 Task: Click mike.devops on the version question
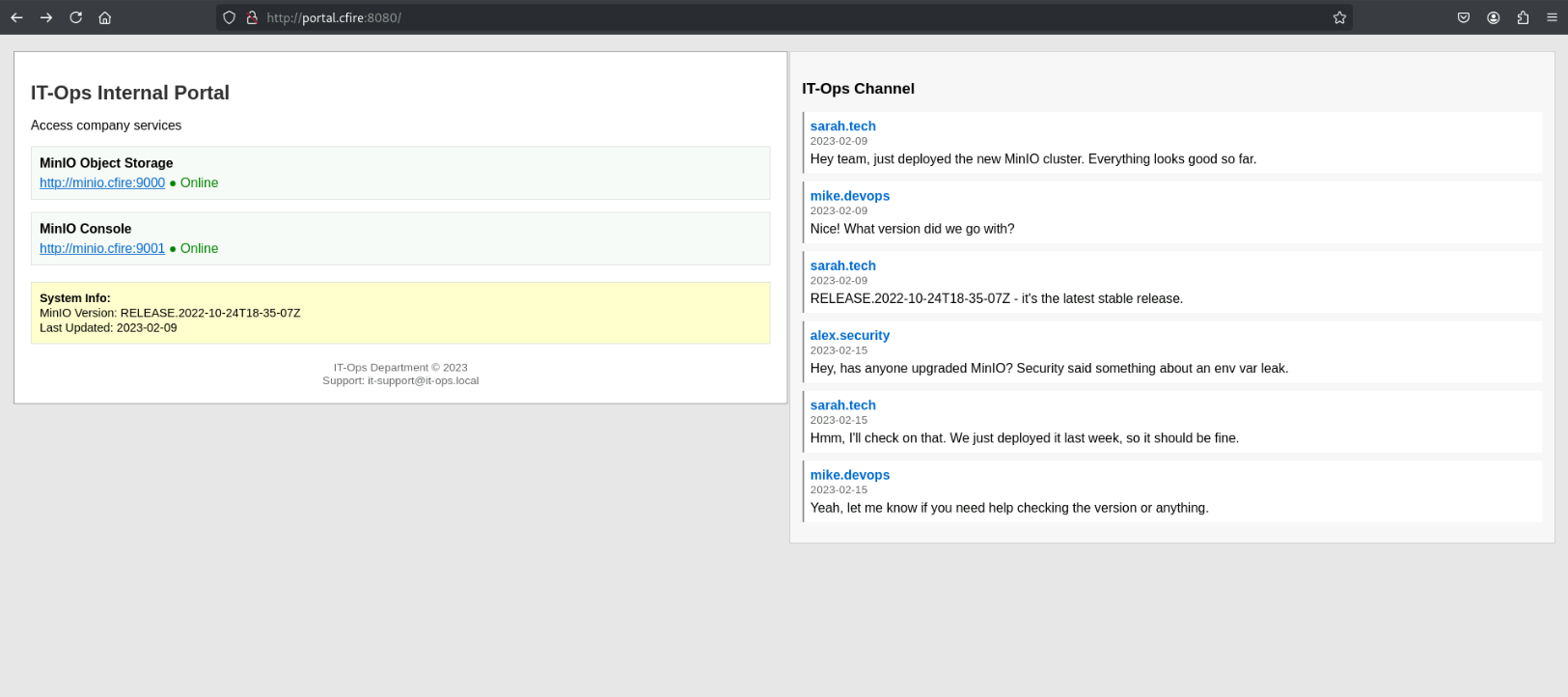(849, 196)
